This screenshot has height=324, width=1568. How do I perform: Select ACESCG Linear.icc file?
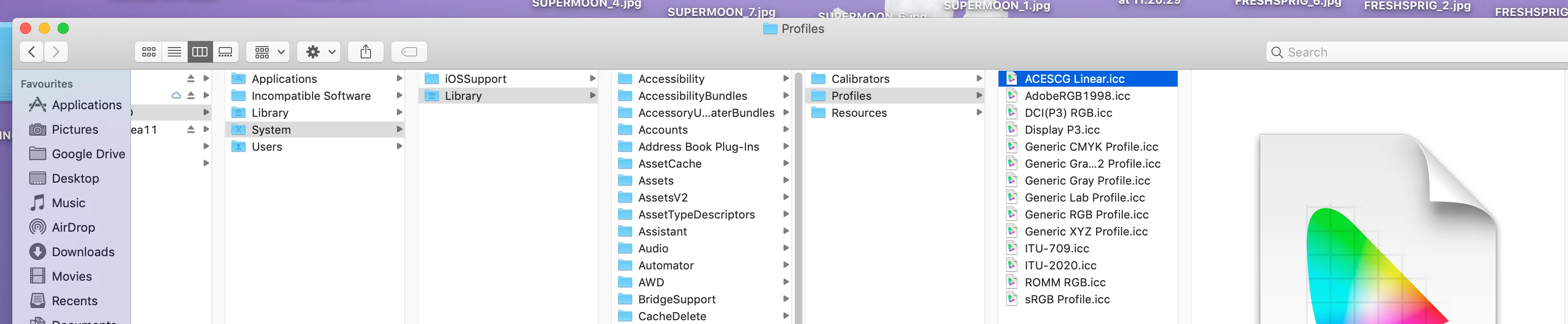[1088, 79]
